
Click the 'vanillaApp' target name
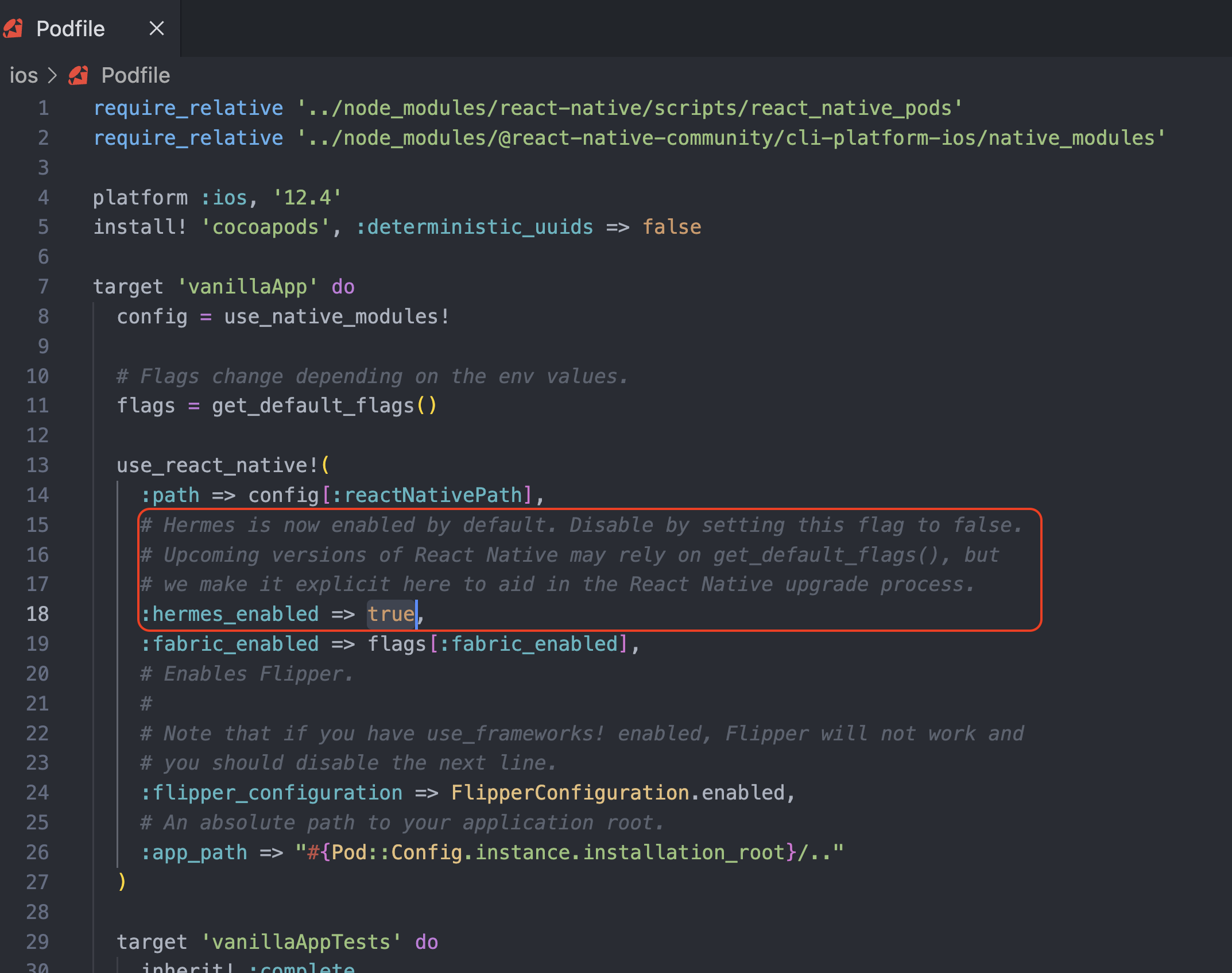click(x=247, y=286)
